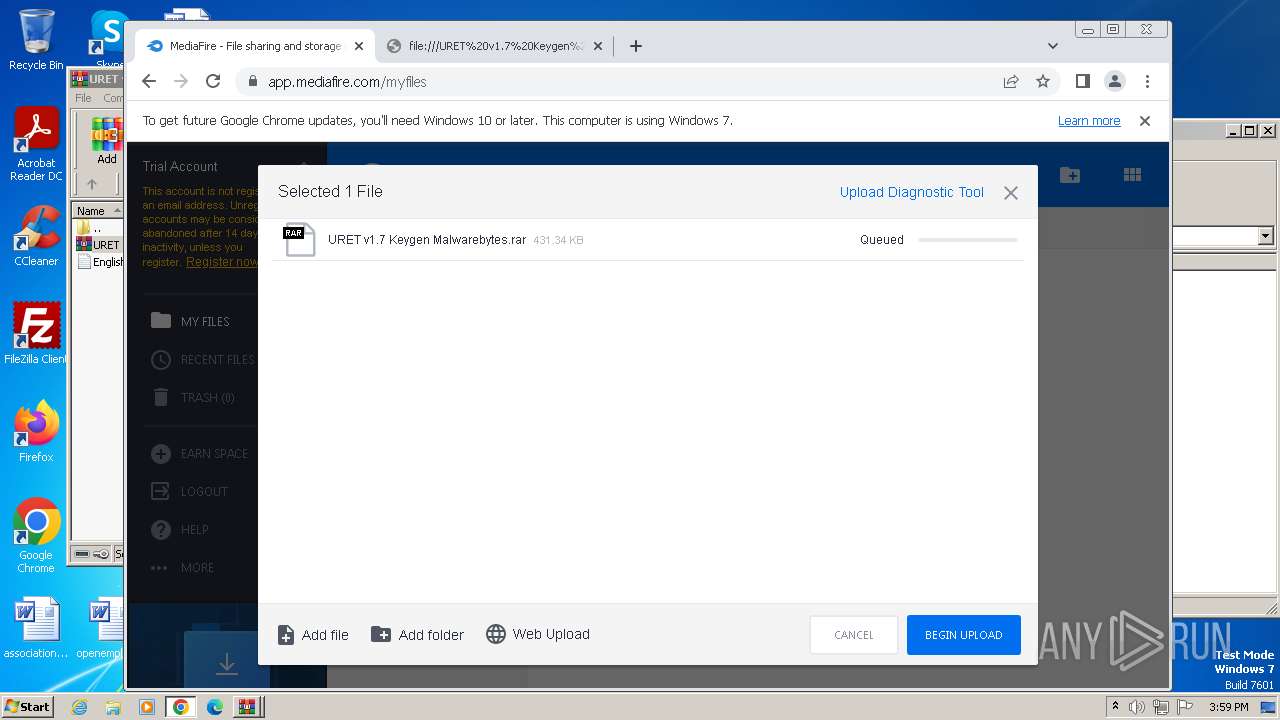Image resolution: width=1280 pixels, height=720 pixels.
Task: Click Name column header in WinRAR
Action: pyautogui.click(x=97, y=210)
